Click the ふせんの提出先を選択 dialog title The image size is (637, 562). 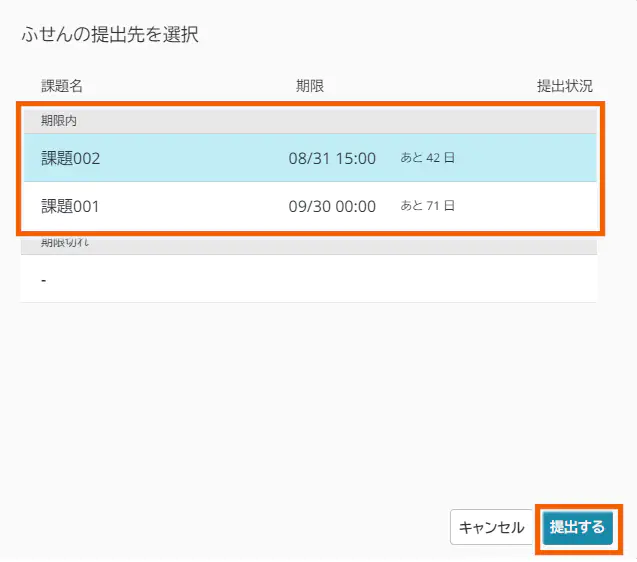110,35
